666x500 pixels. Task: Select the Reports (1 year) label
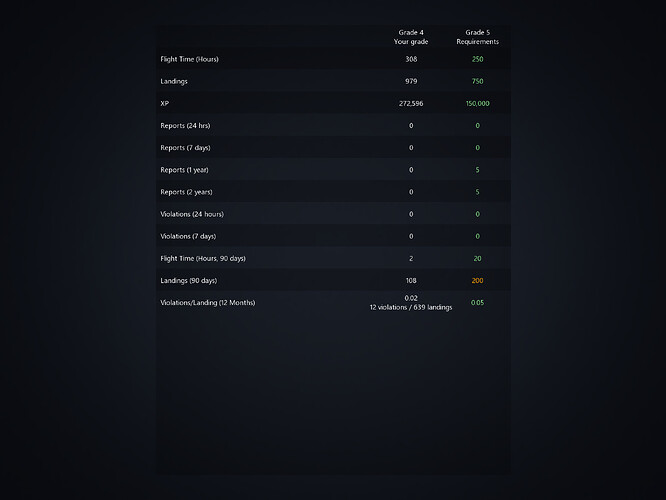pos(184,170)
